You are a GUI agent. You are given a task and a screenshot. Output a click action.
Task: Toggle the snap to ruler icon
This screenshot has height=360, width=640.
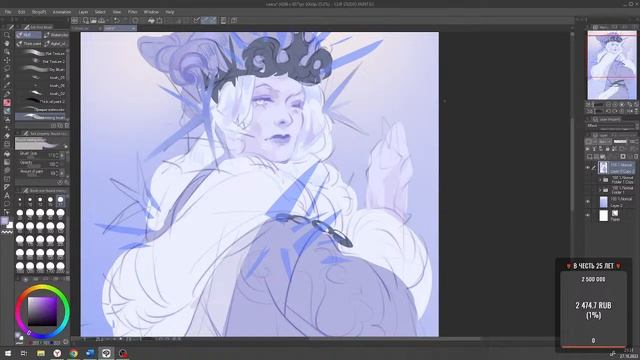(x=205, y=20)
